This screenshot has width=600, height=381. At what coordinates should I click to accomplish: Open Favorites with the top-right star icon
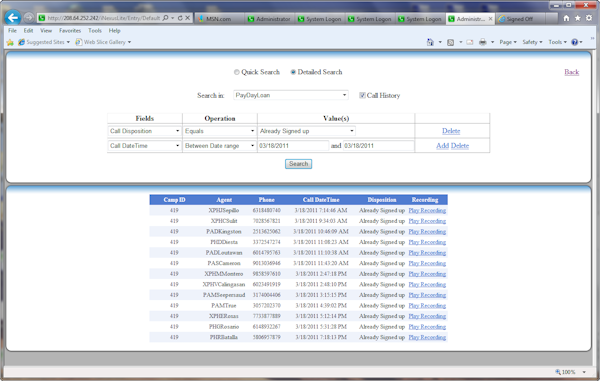click(577, 18)
